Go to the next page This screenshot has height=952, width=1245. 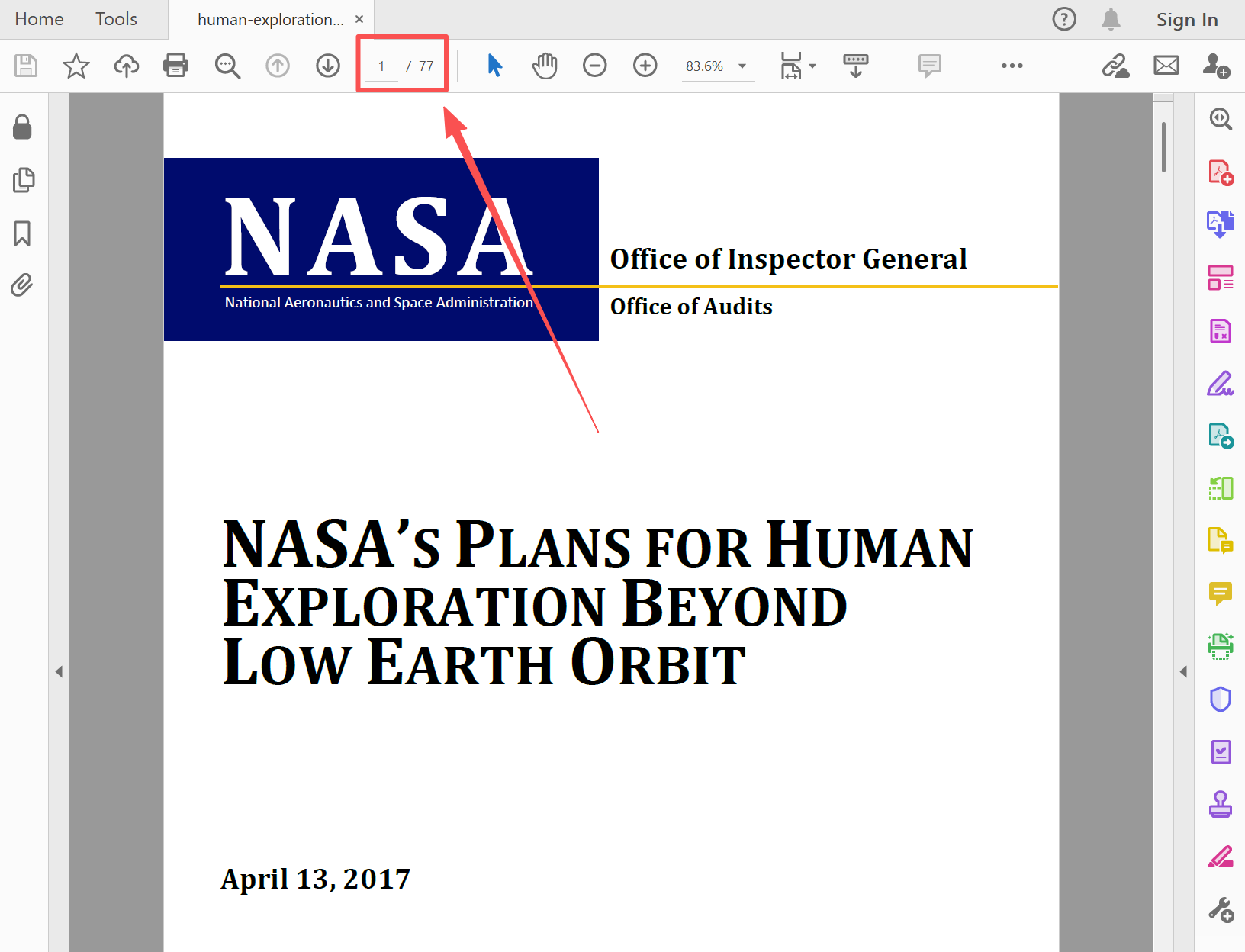click(x=328, y=66)
